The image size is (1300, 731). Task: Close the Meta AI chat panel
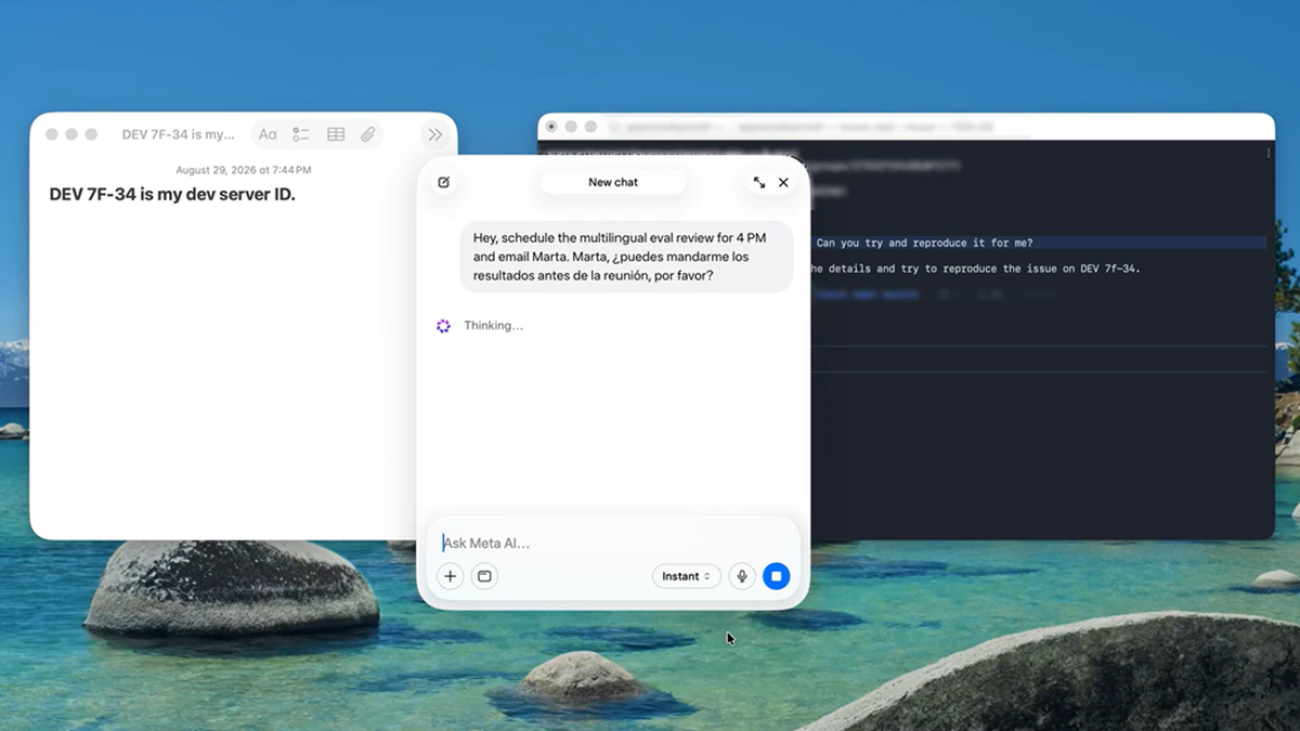(783, 182)
